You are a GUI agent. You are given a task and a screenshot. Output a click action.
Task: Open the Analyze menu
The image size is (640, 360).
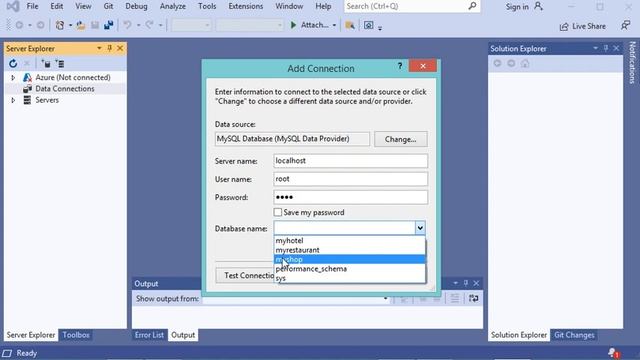coord(173,6)
